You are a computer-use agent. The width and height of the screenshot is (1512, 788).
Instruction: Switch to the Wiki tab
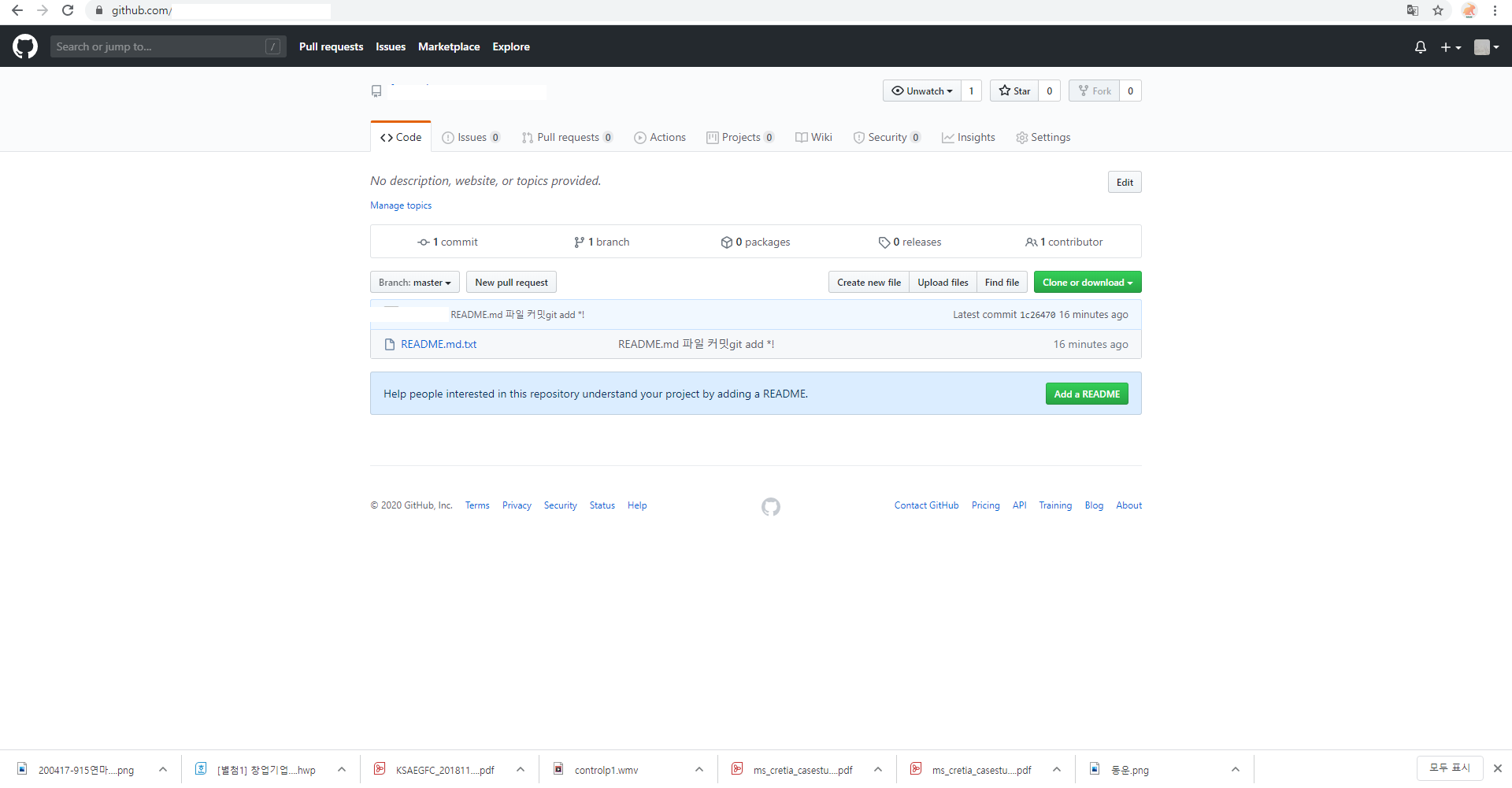coord(813,137)
